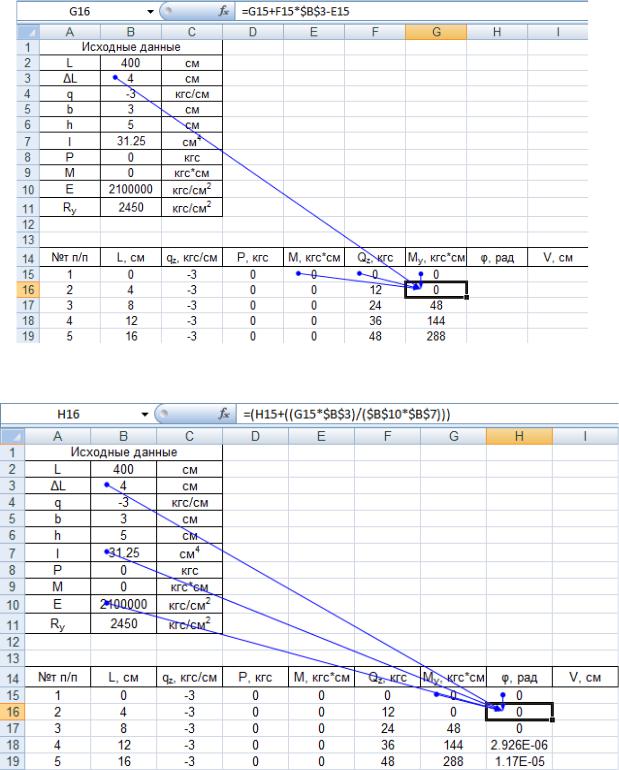Click 'P, кгс' header in the H16 worksheet
619x770 pixels.
click(x=255, y=678)
